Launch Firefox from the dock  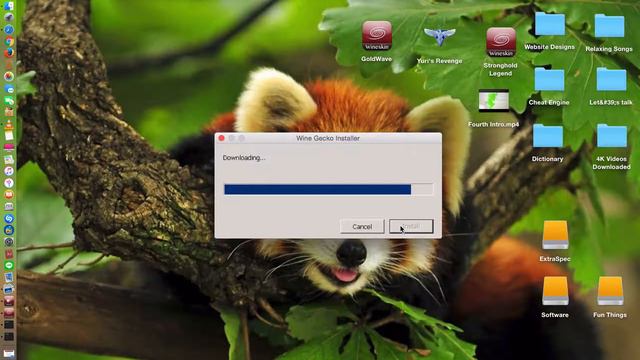coord(9,53)
